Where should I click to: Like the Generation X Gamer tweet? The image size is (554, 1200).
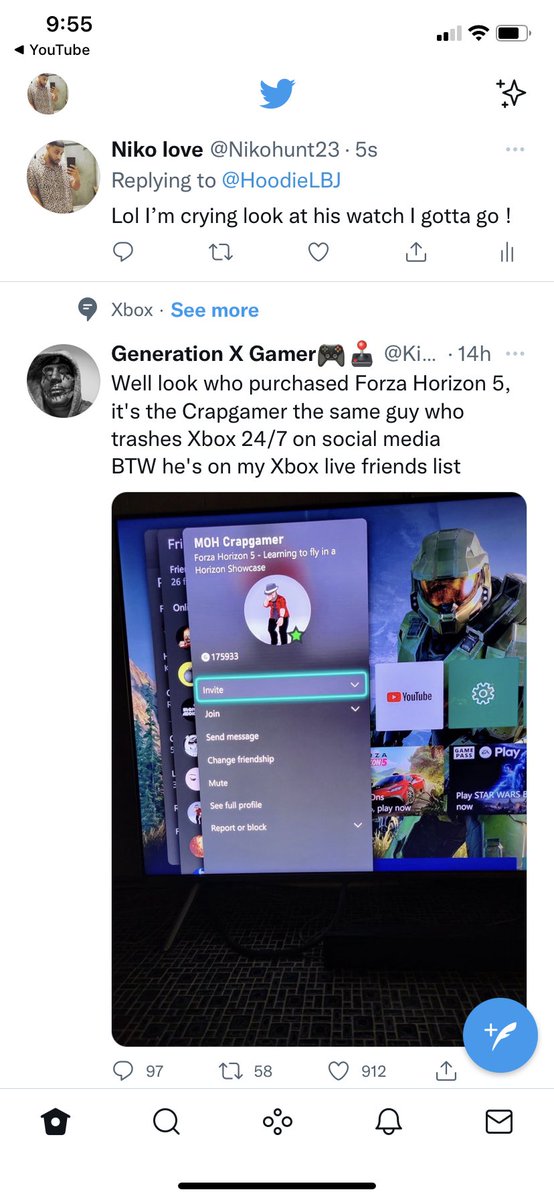(338, 1070)
